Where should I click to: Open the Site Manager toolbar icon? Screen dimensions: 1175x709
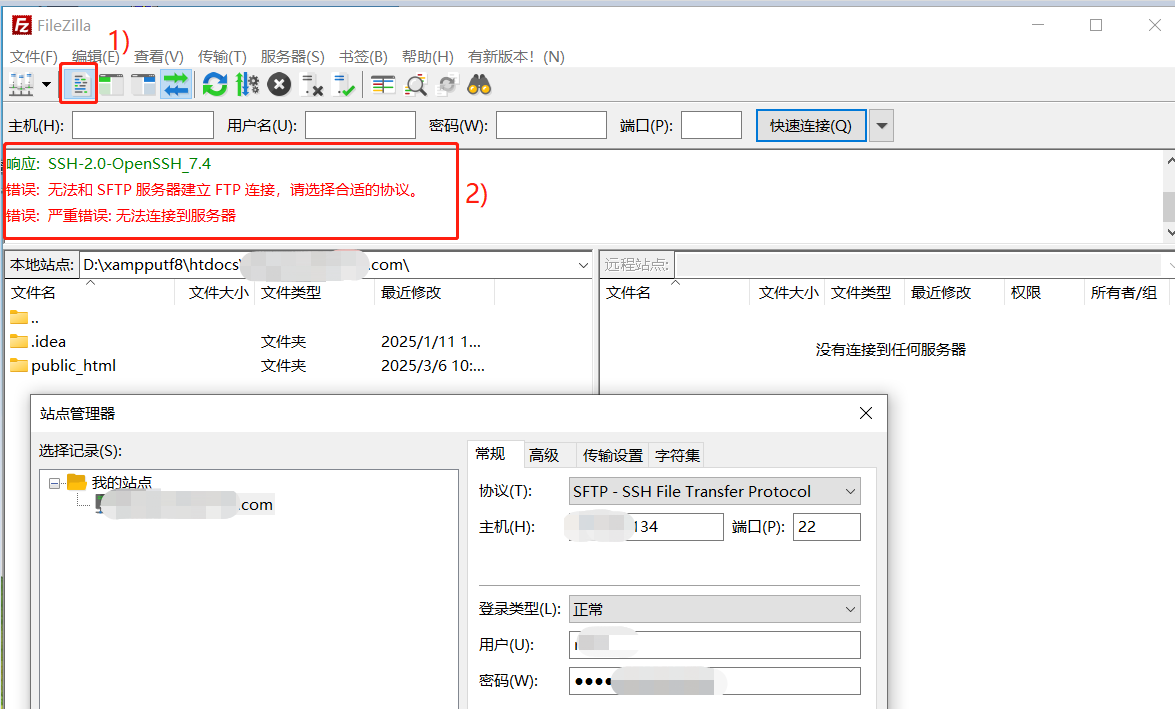click(21, 85)
